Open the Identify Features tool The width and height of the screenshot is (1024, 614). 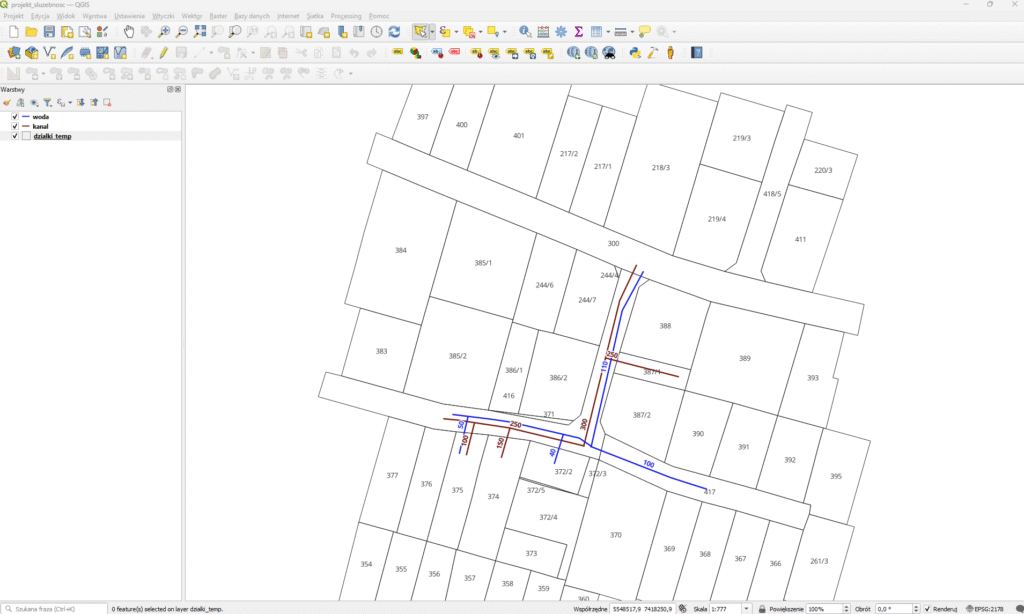tap(525, 32)
